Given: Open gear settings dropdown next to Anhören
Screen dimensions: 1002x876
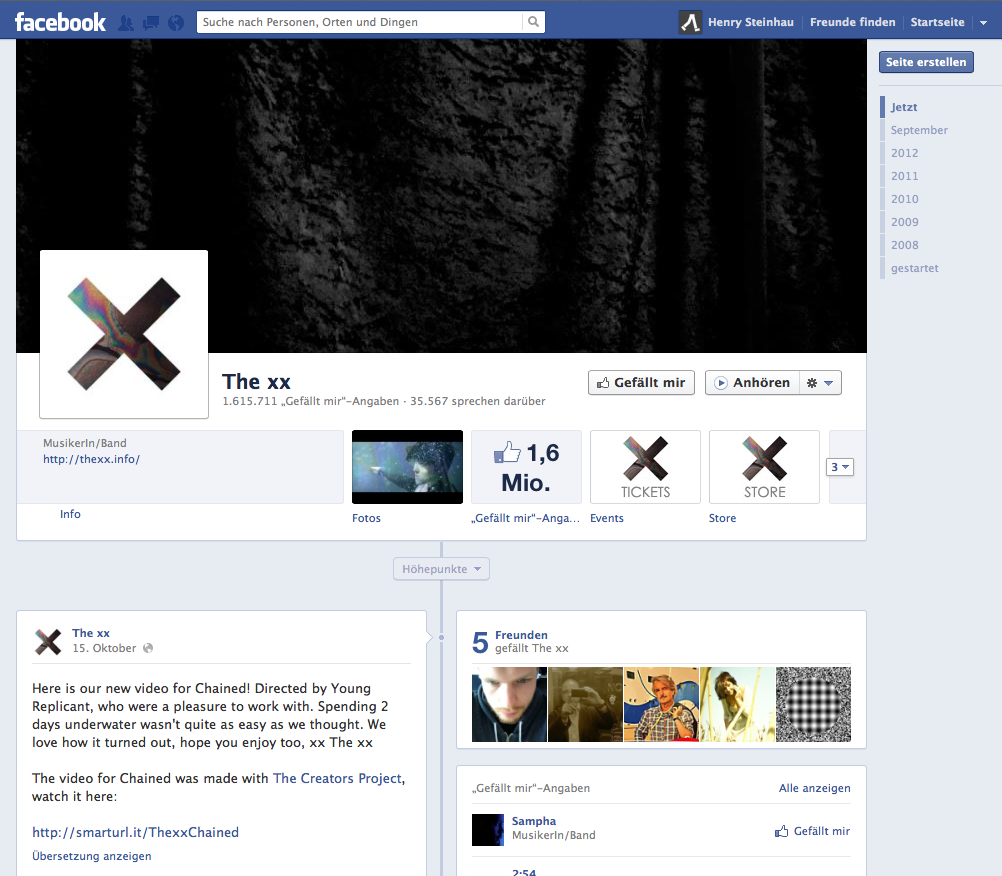Looking at the screenshot, I should [820, 383].
